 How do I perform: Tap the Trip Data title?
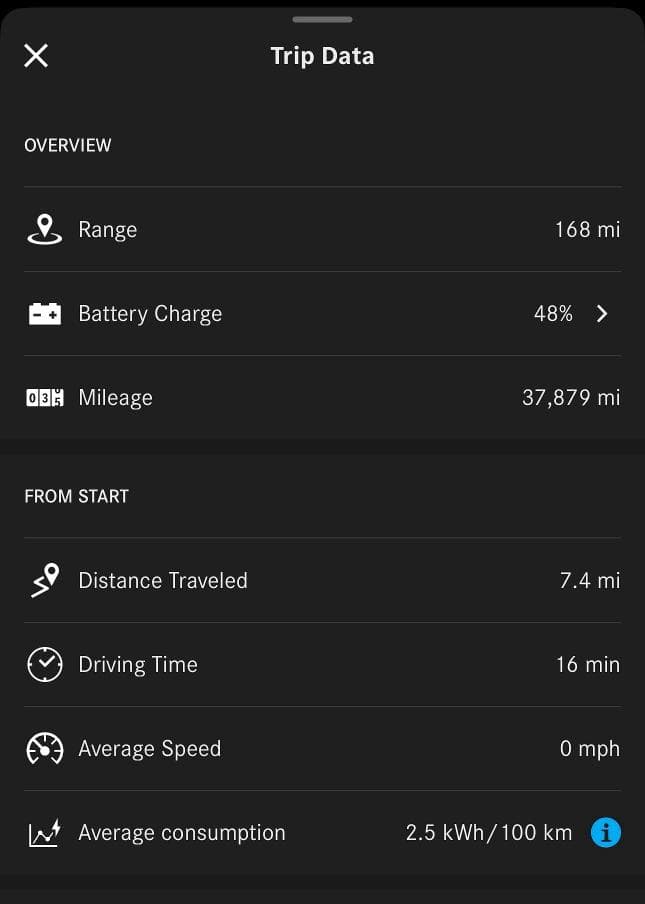pyautogui.click(x=322, y=56)
